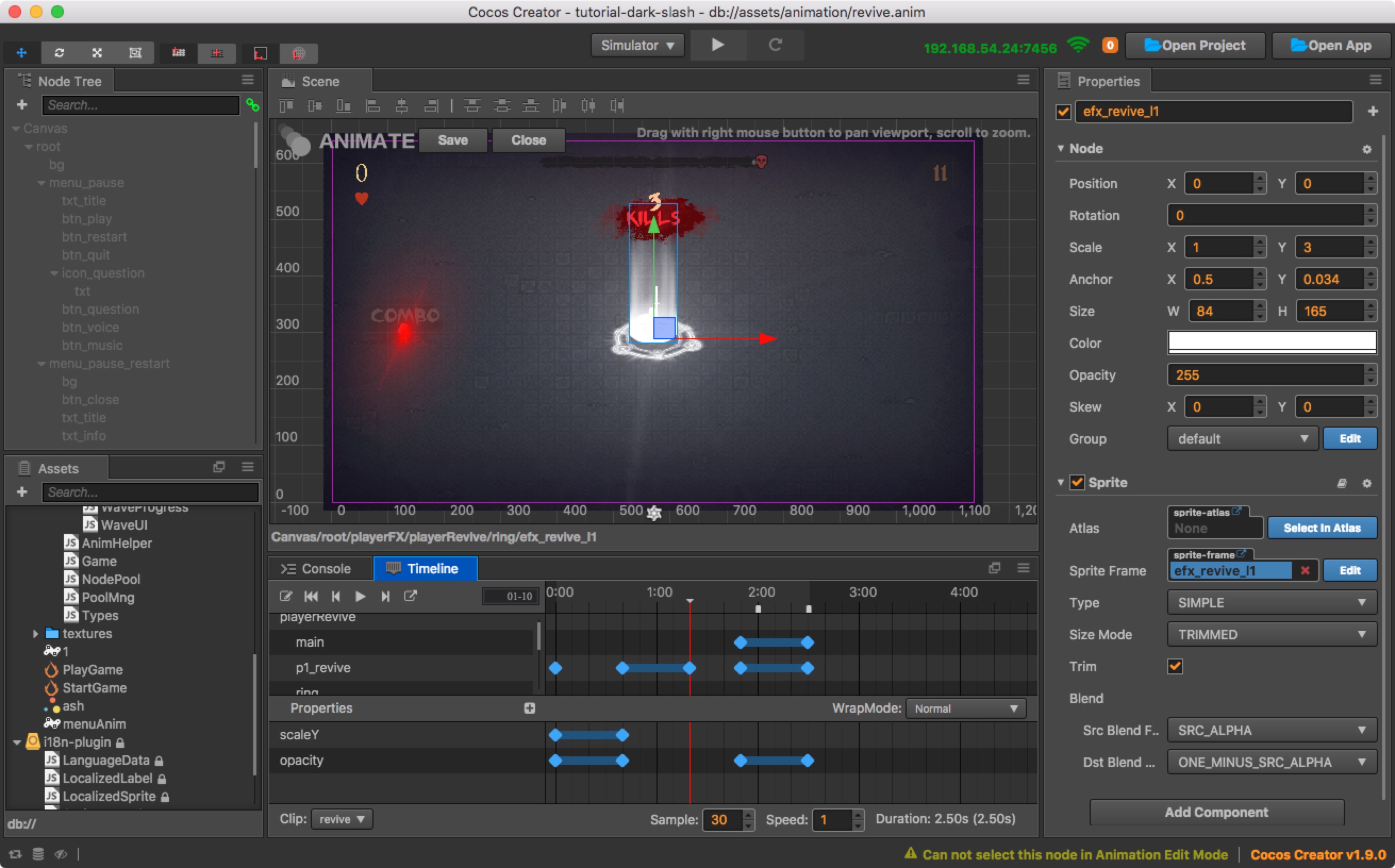Viewport: 1395px width, 868px height.
Task: Click the Add Component button
Action: click(1216, 812)
